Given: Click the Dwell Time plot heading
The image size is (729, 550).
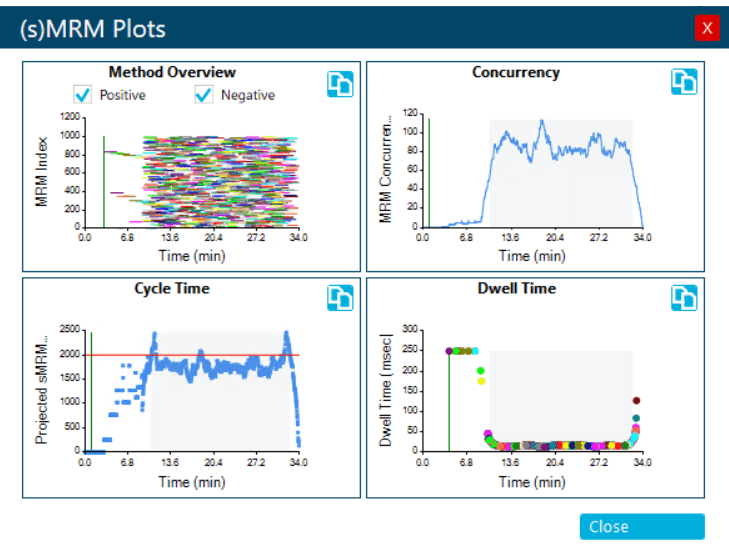Looking at the screenshot, I should [x=515, y=289].
